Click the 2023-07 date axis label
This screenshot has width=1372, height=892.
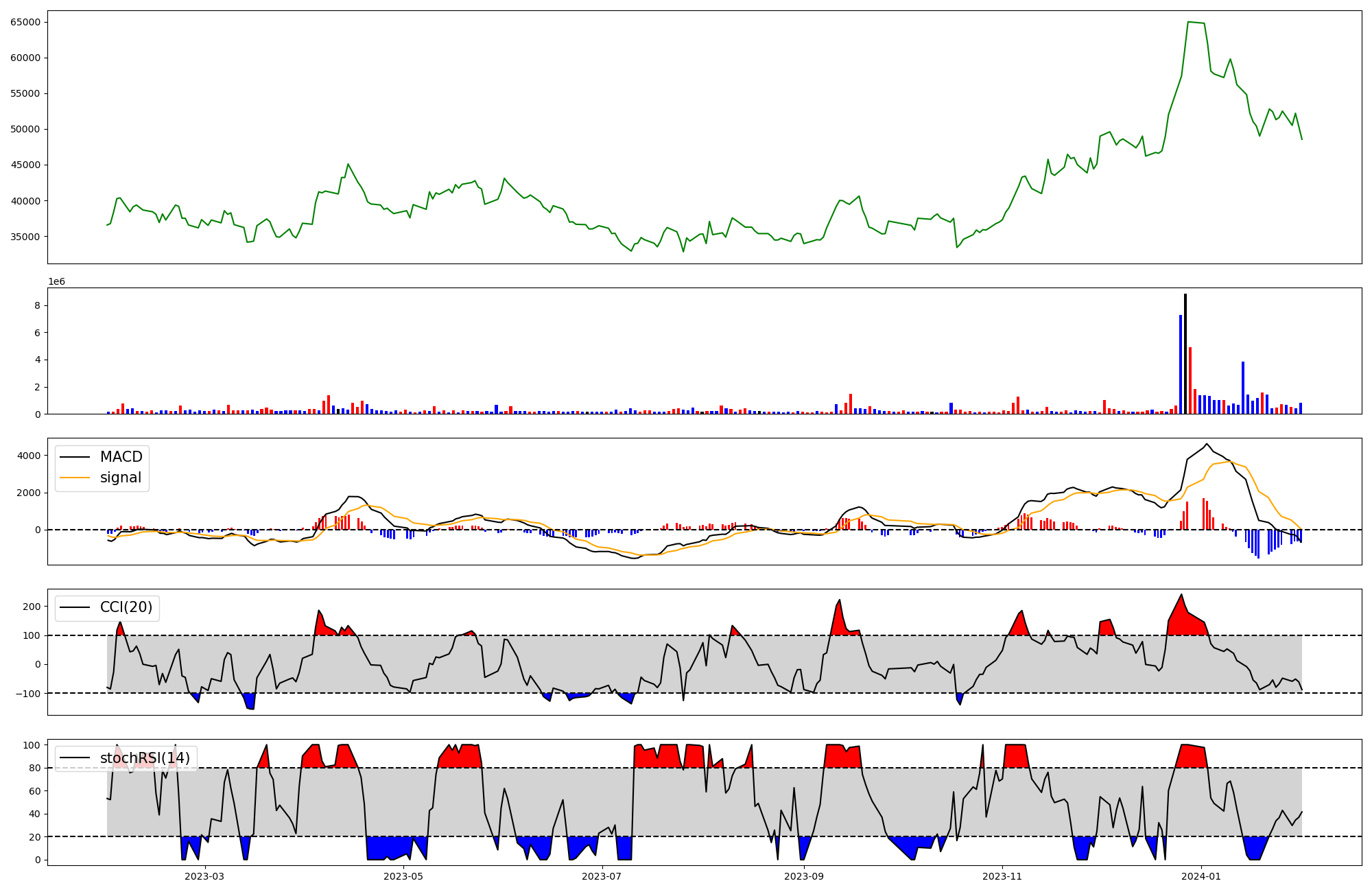click(x=602, y=876)
